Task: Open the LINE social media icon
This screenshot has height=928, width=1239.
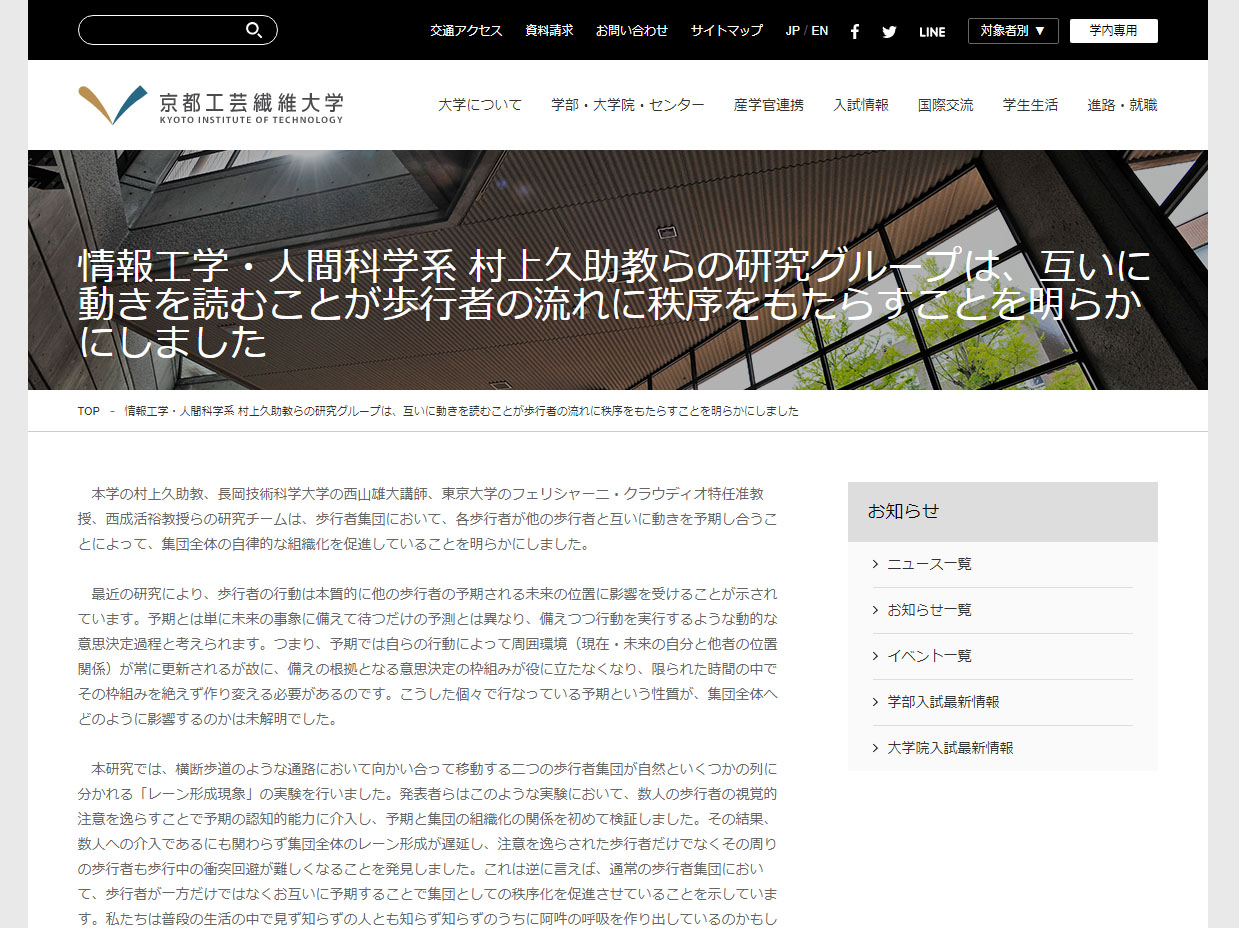Action: pyautogui.click(x=931, y=31)
